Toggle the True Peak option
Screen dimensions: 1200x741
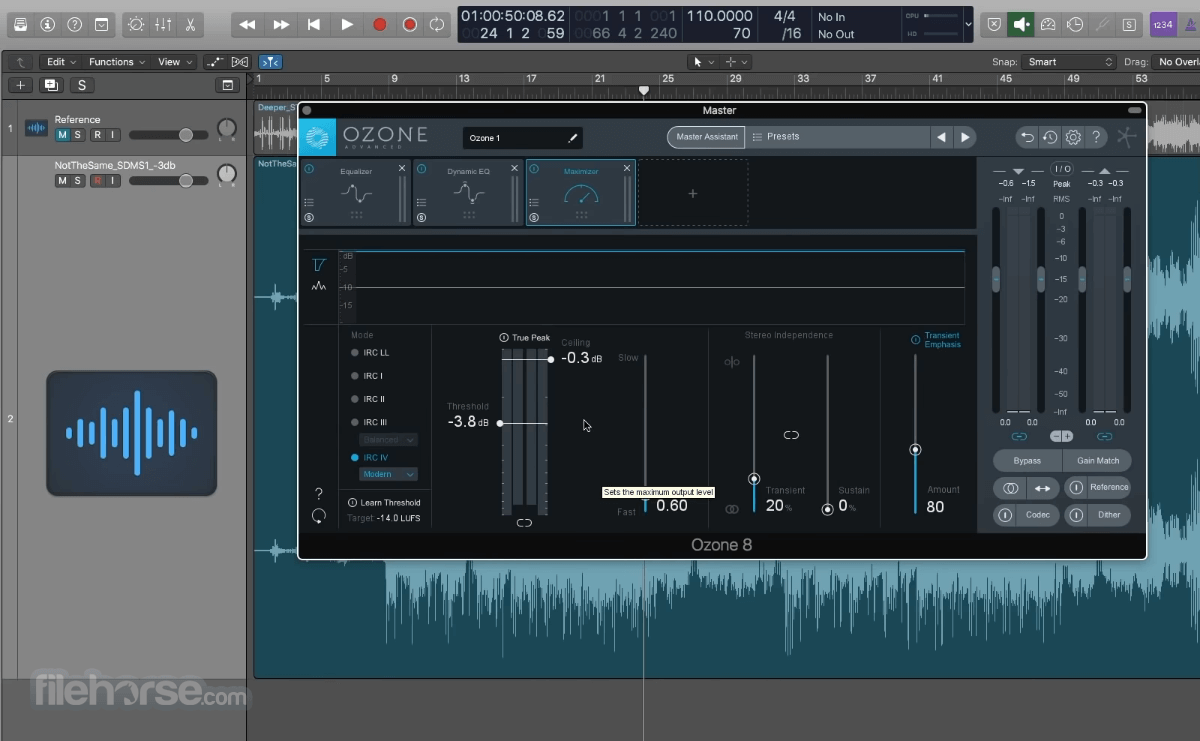click(x=525, y=338)
